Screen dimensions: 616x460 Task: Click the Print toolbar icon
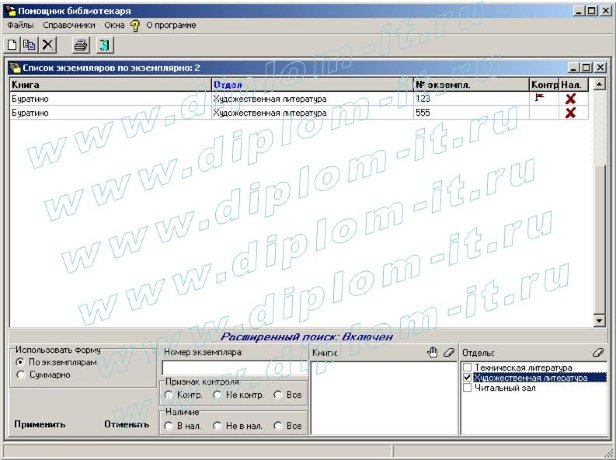(x=81, y=45)
